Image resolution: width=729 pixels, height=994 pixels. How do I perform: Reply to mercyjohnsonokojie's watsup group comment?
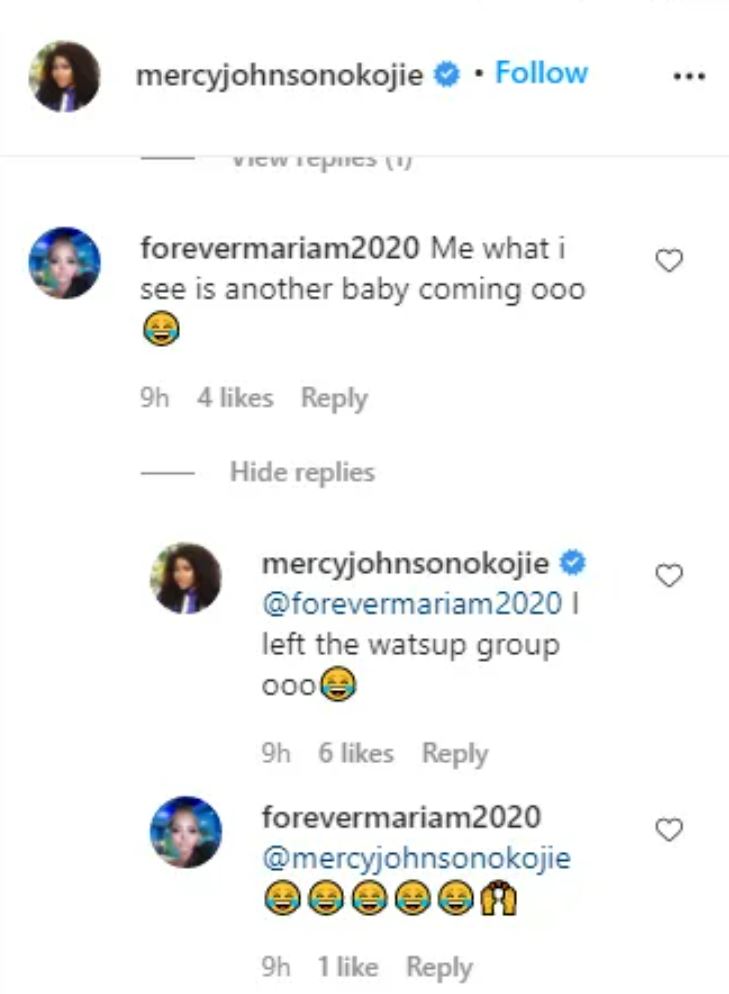tap(454, 753)
